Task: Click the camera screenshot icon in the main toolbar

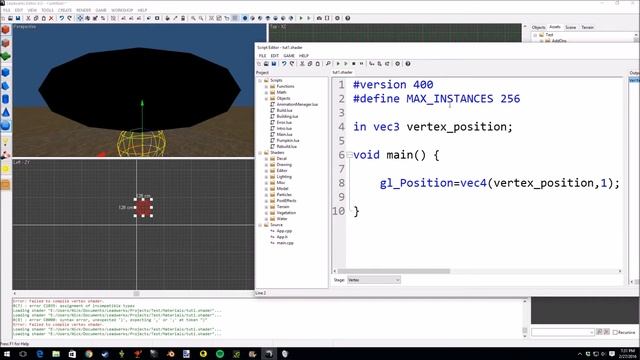Action: pyautogui.click(x=319, y=18)
